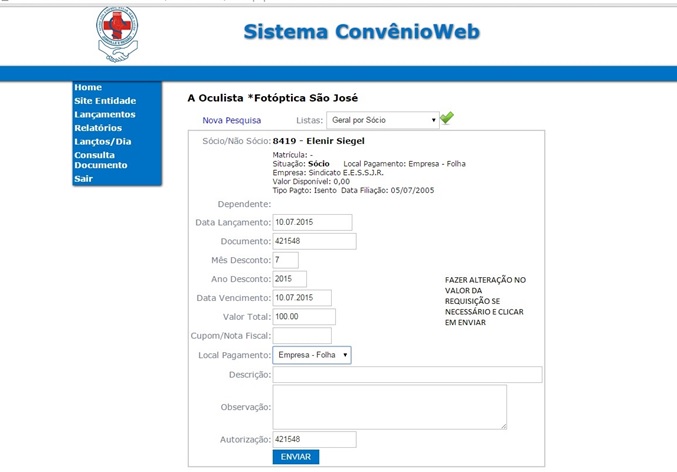Screen dimensions: 677x472
Task: Click the Data Lançamento field
Action: [x=312, y=222]
